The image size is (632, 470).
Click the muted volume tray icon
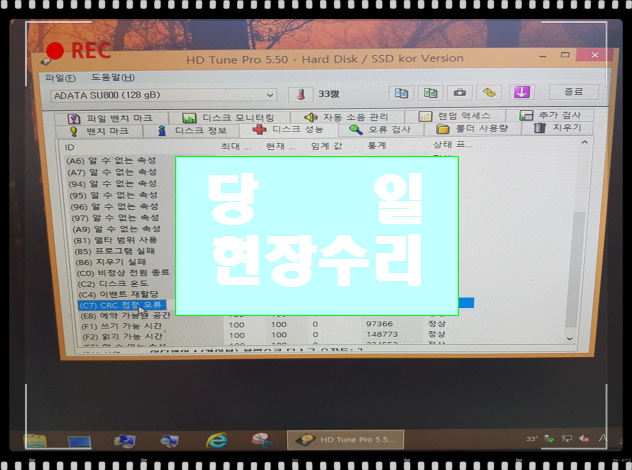coord(584,439)
